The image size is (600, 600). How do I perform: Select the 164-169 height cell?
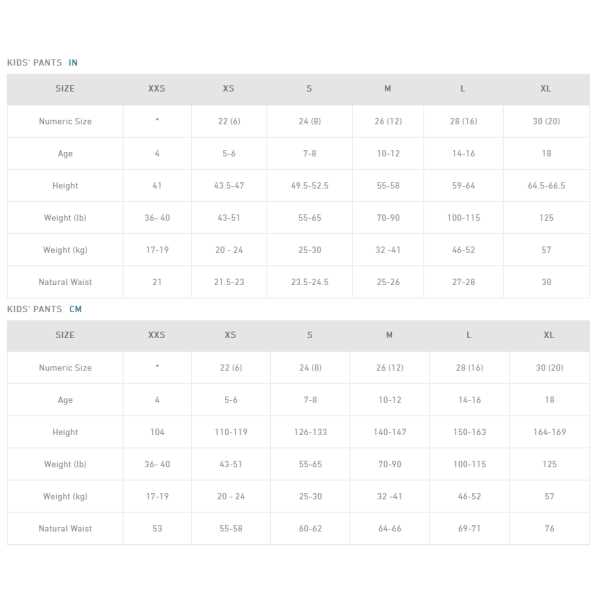[x=549, y=432]
